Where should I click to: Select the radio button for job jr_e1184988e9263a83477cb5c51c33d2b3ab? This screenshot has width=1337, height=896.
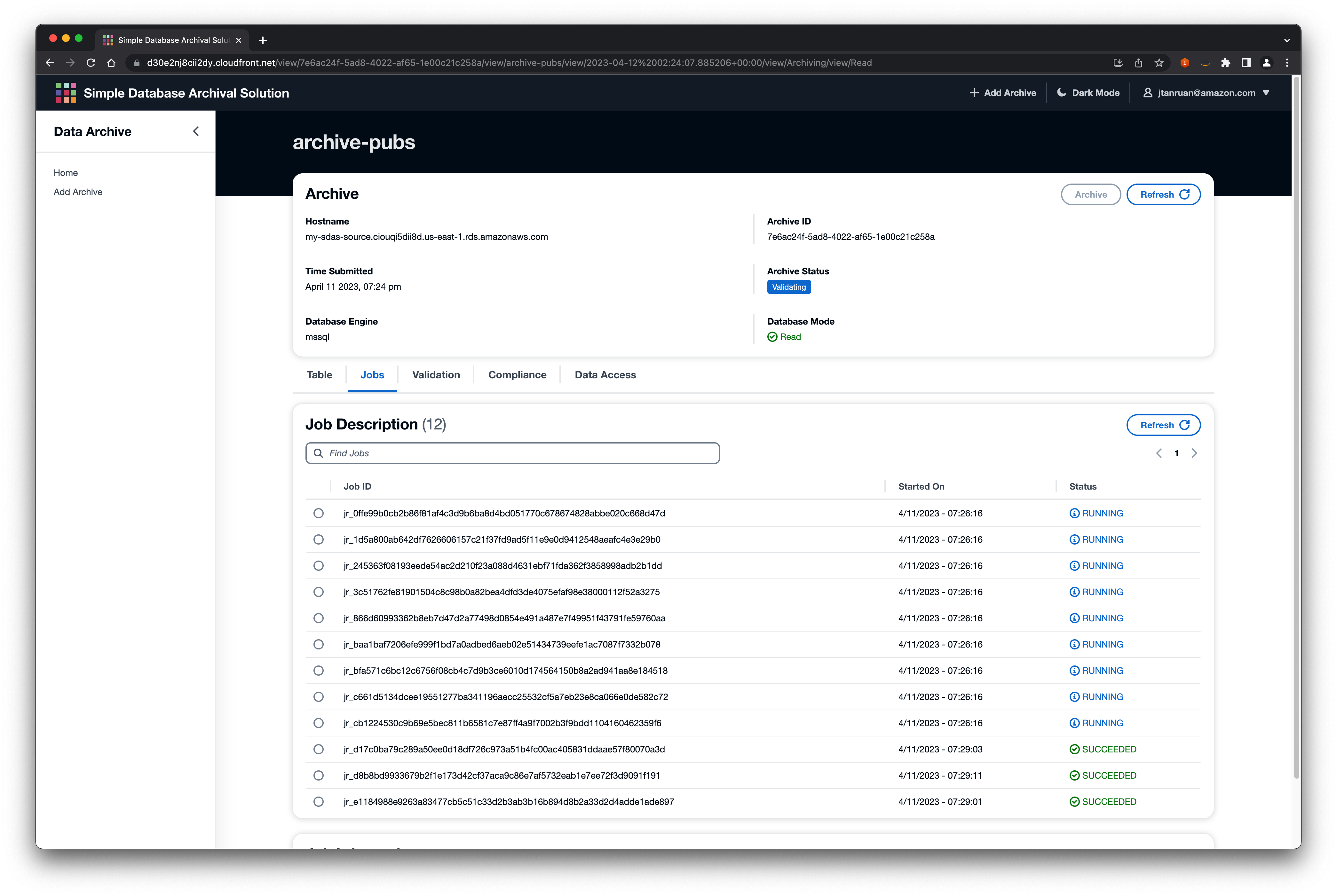(318, 801)
